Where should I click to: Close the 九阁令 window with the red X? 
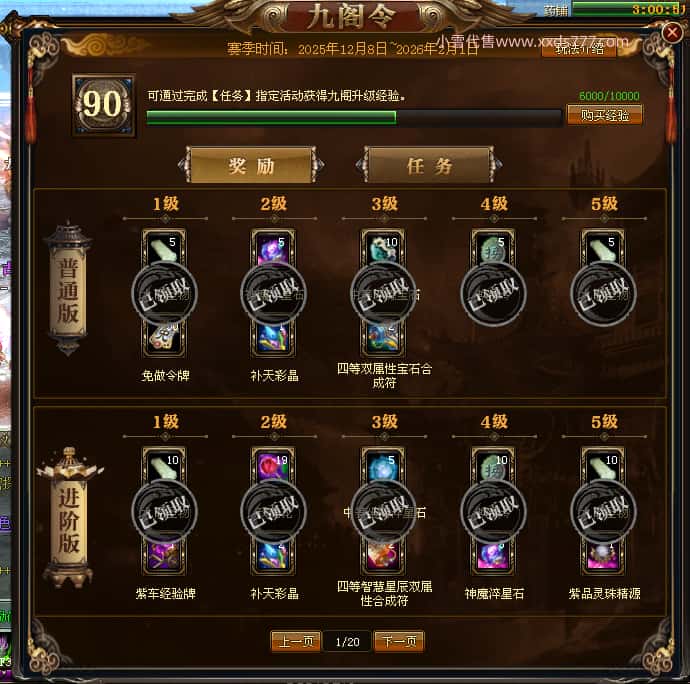(672, 33)
